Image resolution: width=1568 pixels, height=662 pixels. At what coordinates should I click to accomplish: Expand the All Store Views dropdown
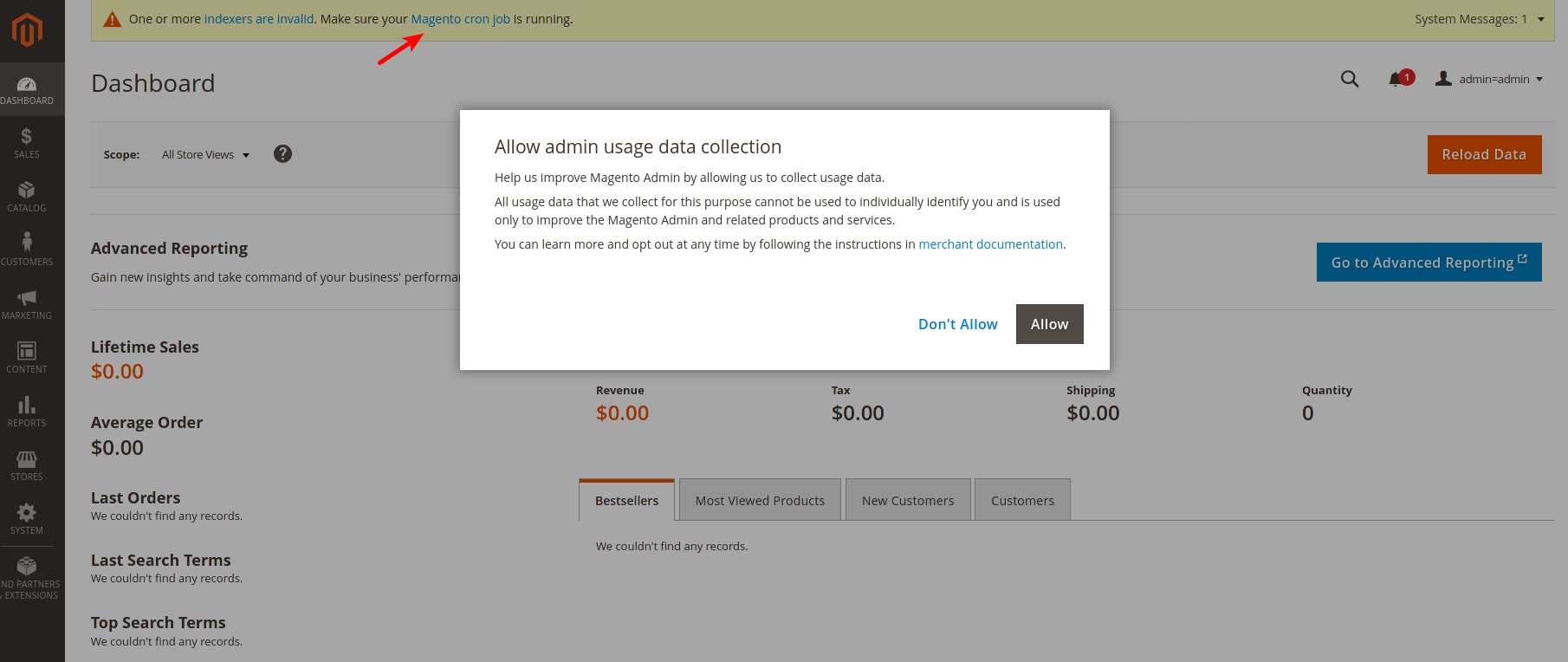pyautogui.click(x=205, y=155)
